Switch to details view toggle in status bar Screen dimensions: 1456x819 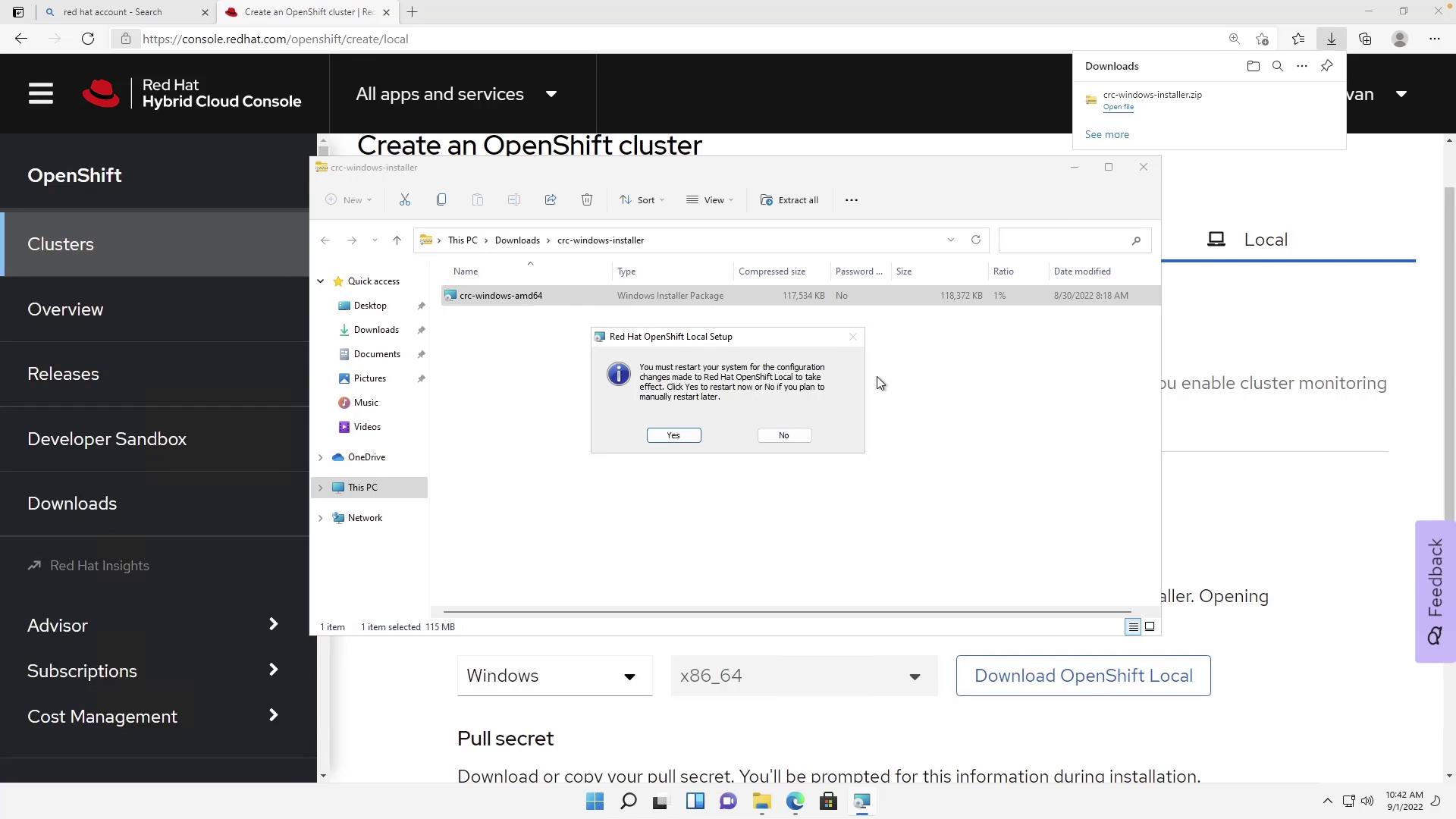pyautogui.click(x=1133, y=627)
